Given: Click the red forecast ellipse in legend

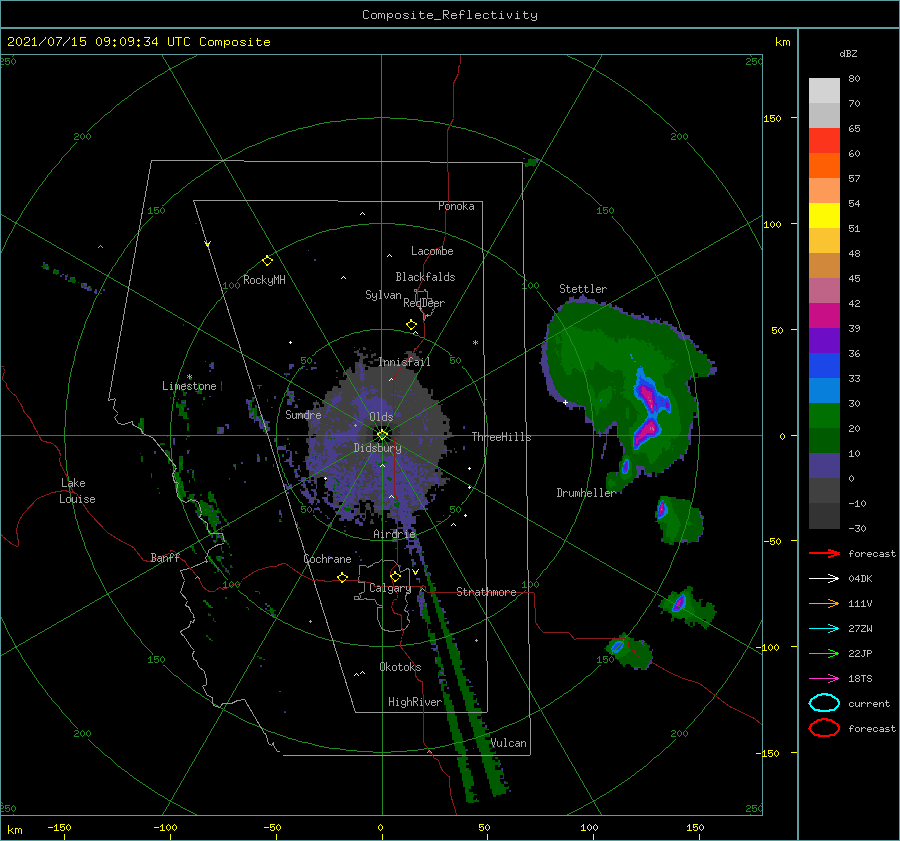Looking at the screenshot, I should coord(824,728).
